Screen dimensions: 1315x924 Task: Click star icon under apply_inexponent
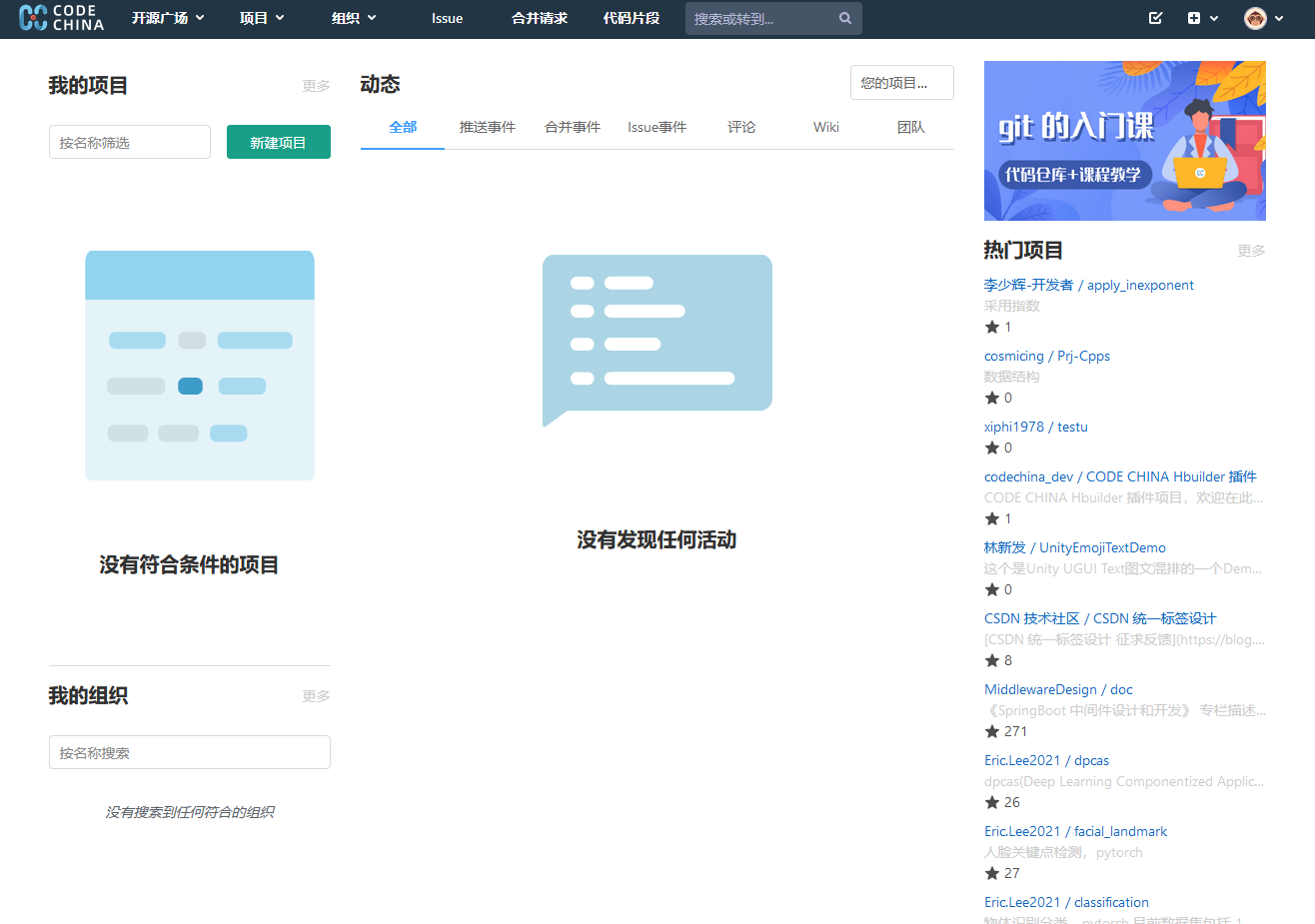pyautogui.click(x=992, y=328)
